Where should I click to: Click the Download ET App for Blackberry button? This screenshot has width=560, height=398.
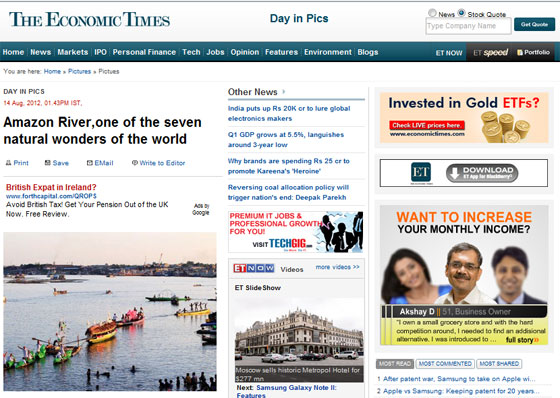point(482,173)
